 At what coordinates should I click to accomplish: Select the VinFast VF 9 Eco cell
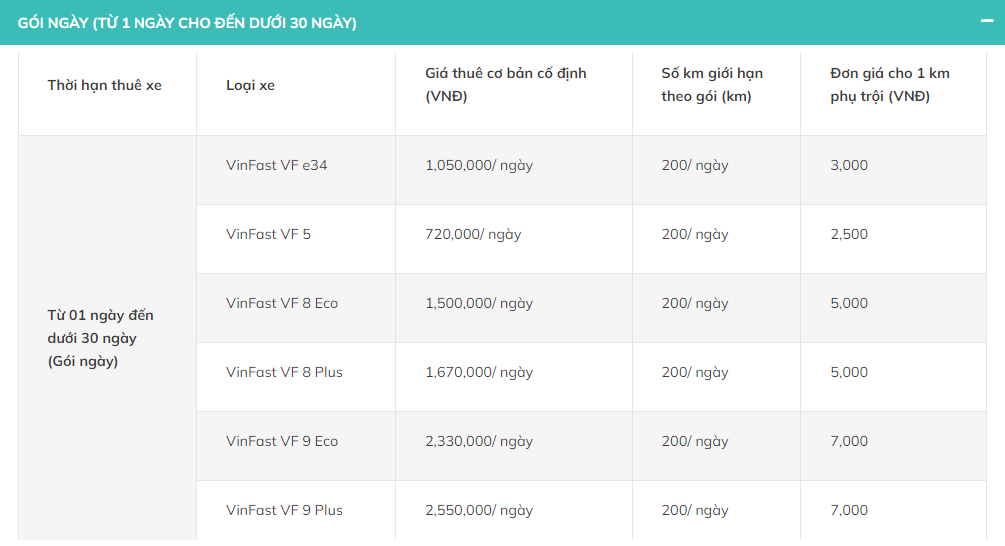282,441
